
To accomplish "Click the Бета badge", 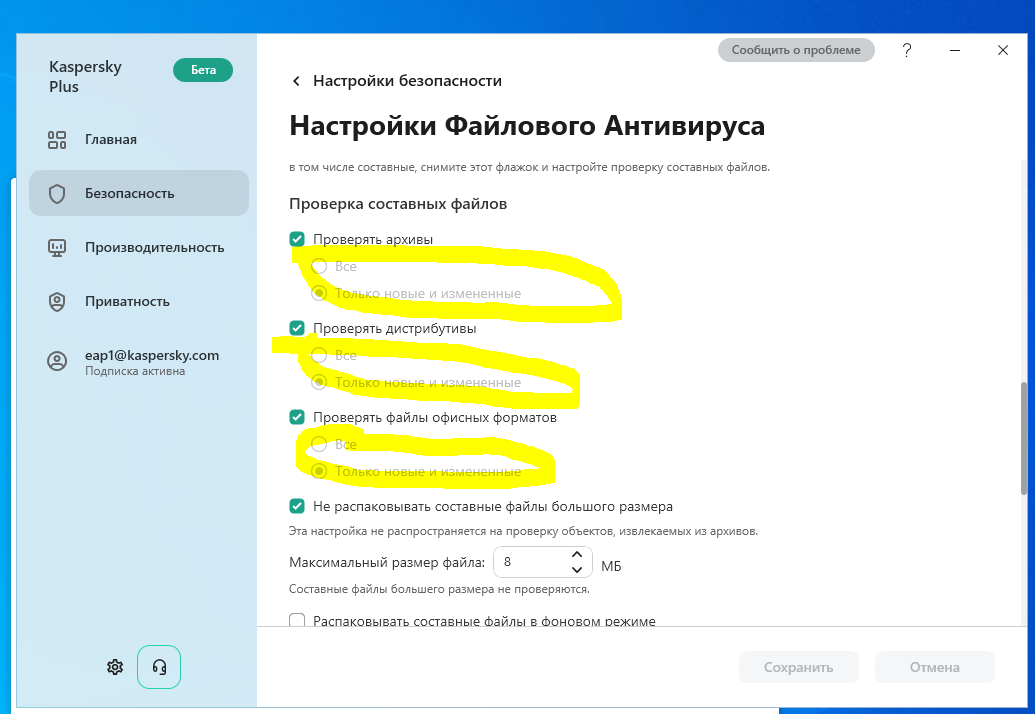I will point(203,70).
